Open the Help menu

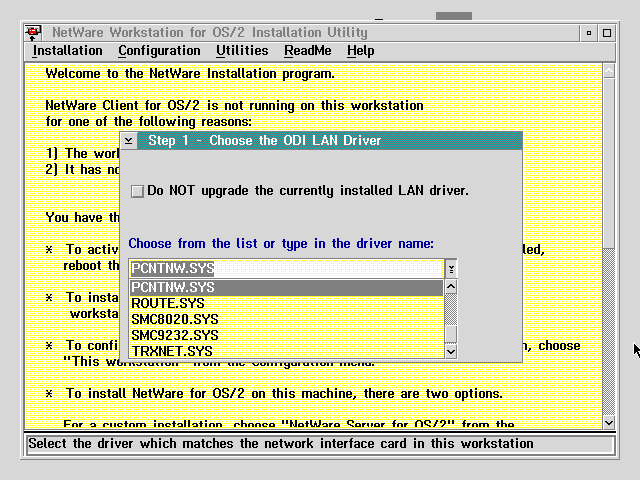click(x=360, y=51)
